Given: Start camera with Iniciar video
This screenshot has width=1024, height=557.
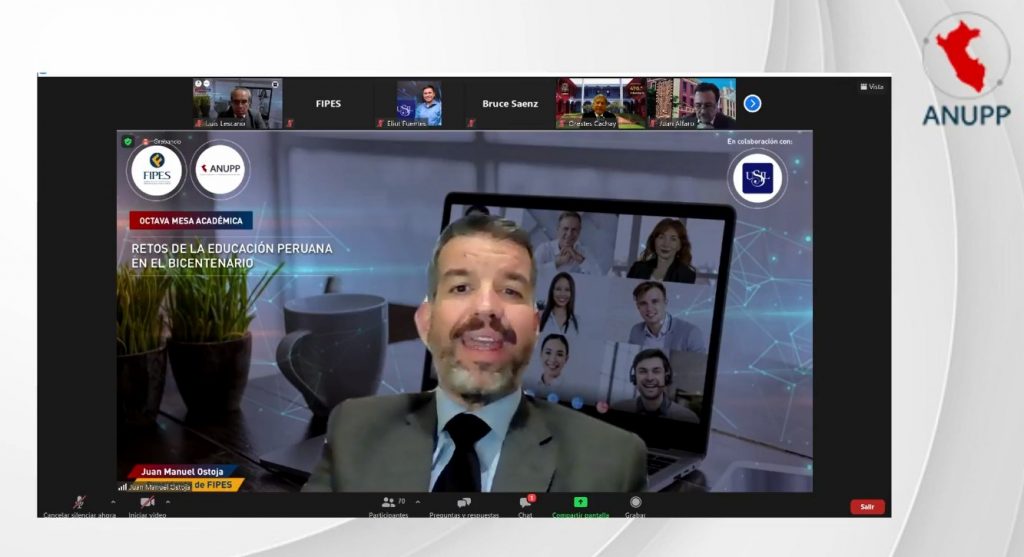Looking at the screenshot, I should coord(148,506).
